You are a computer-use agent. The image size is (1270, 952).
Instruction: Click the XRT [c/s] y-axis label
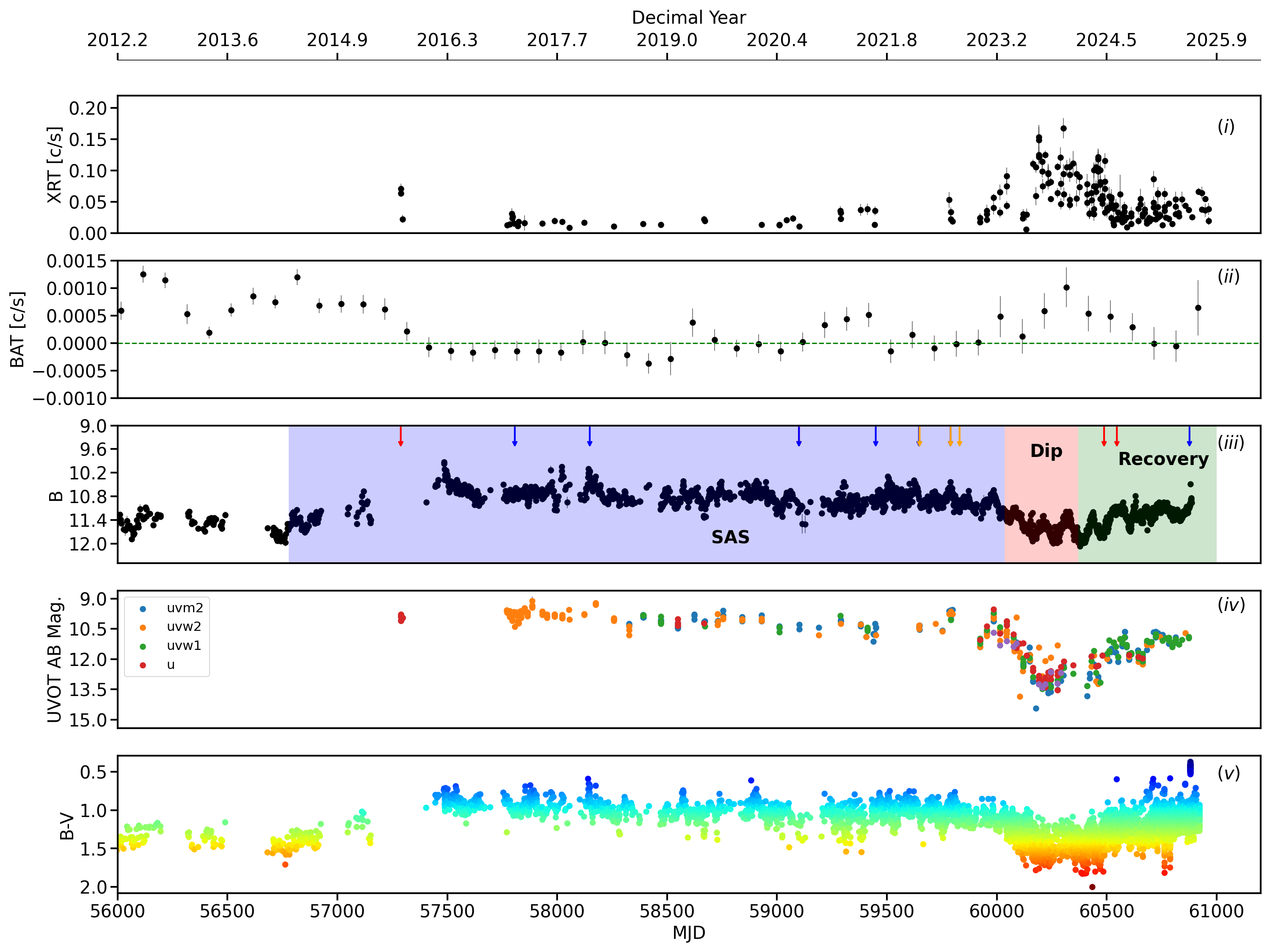54,165
